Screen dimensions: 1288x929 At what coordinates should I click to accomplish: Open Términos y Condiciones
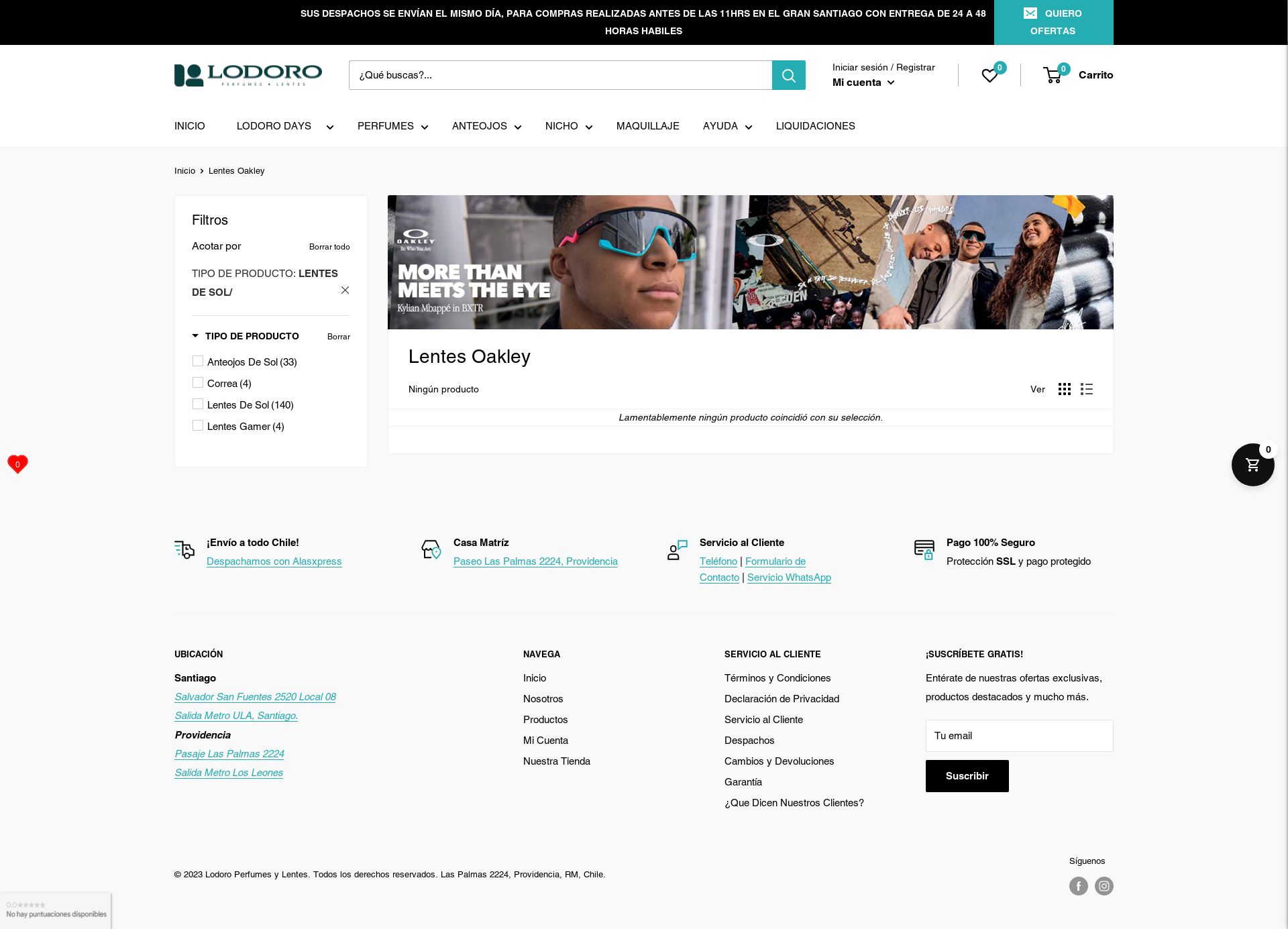pos(777,678)
